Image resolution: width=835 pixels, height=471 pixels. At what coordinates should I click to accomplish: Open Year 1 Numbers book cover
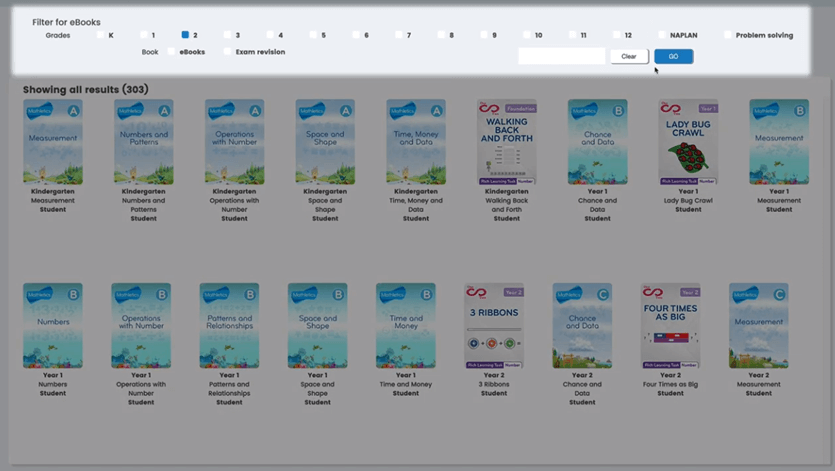tap(53, 326)
